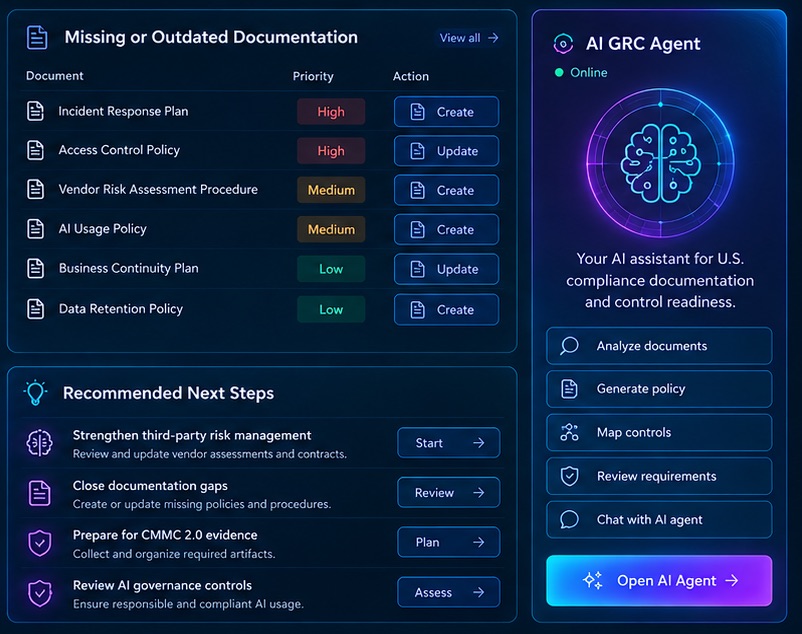Open the View all documentation link
Screen dimensions: 802x634
(469, 38)
